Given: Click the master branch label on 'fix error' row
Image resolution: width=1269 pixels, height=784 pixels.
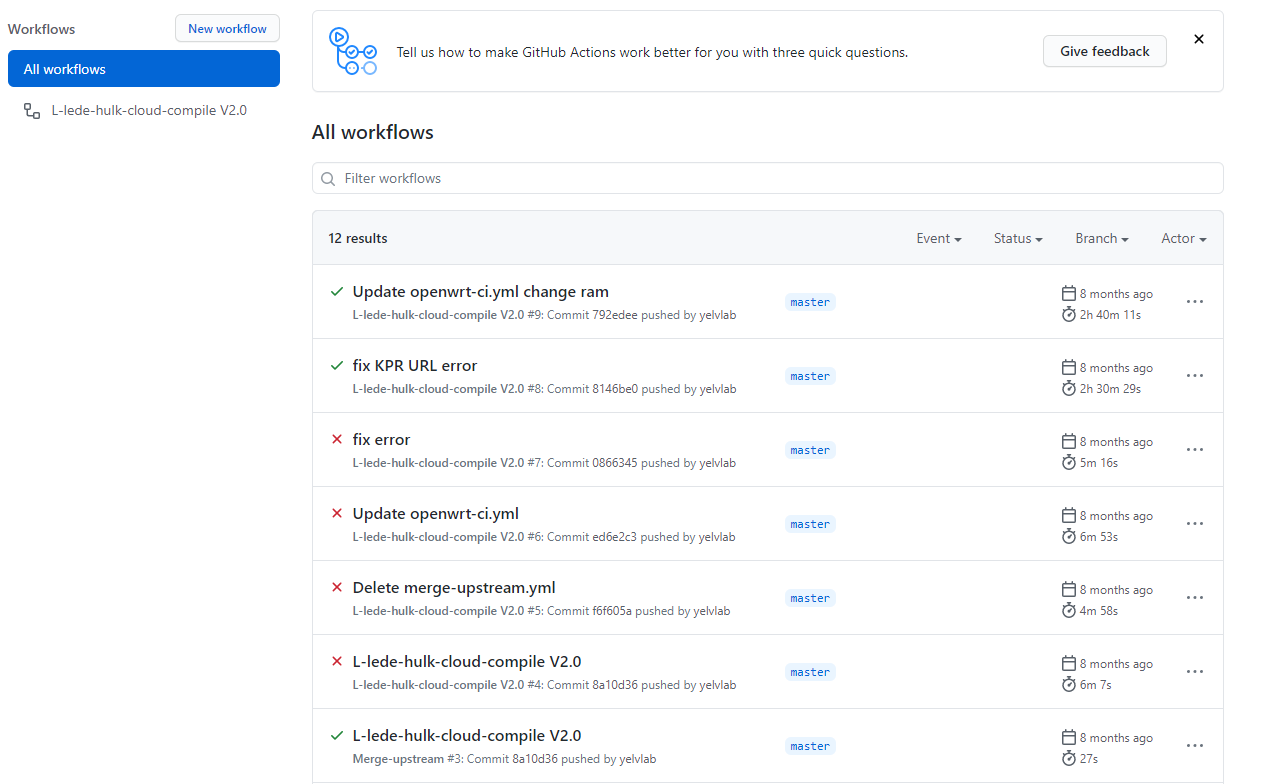Looking at the screenshot, I should coord(810,450).
